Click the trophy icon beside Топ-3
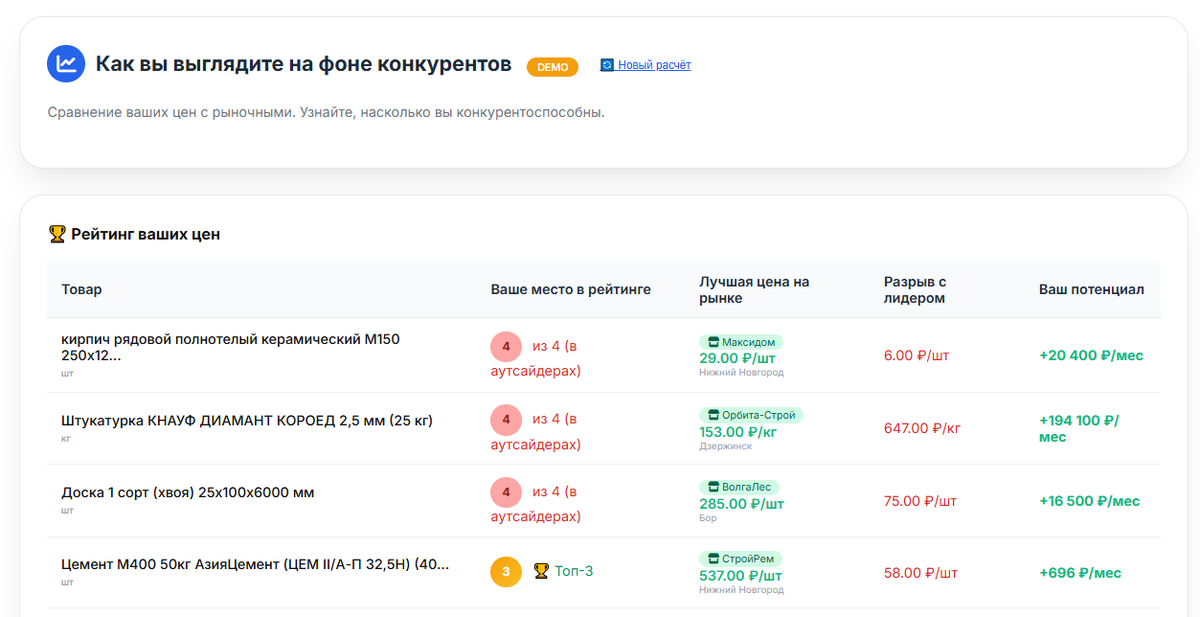 coord(541,571)
